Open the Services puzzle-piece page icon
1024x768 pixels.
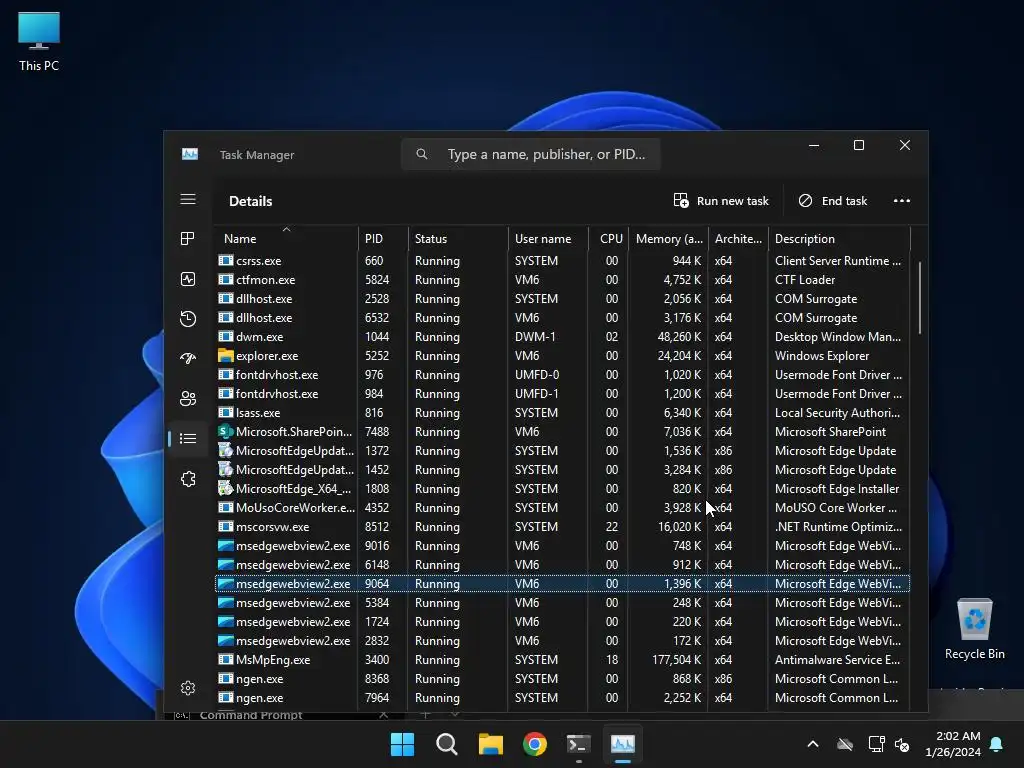[188, 479]
